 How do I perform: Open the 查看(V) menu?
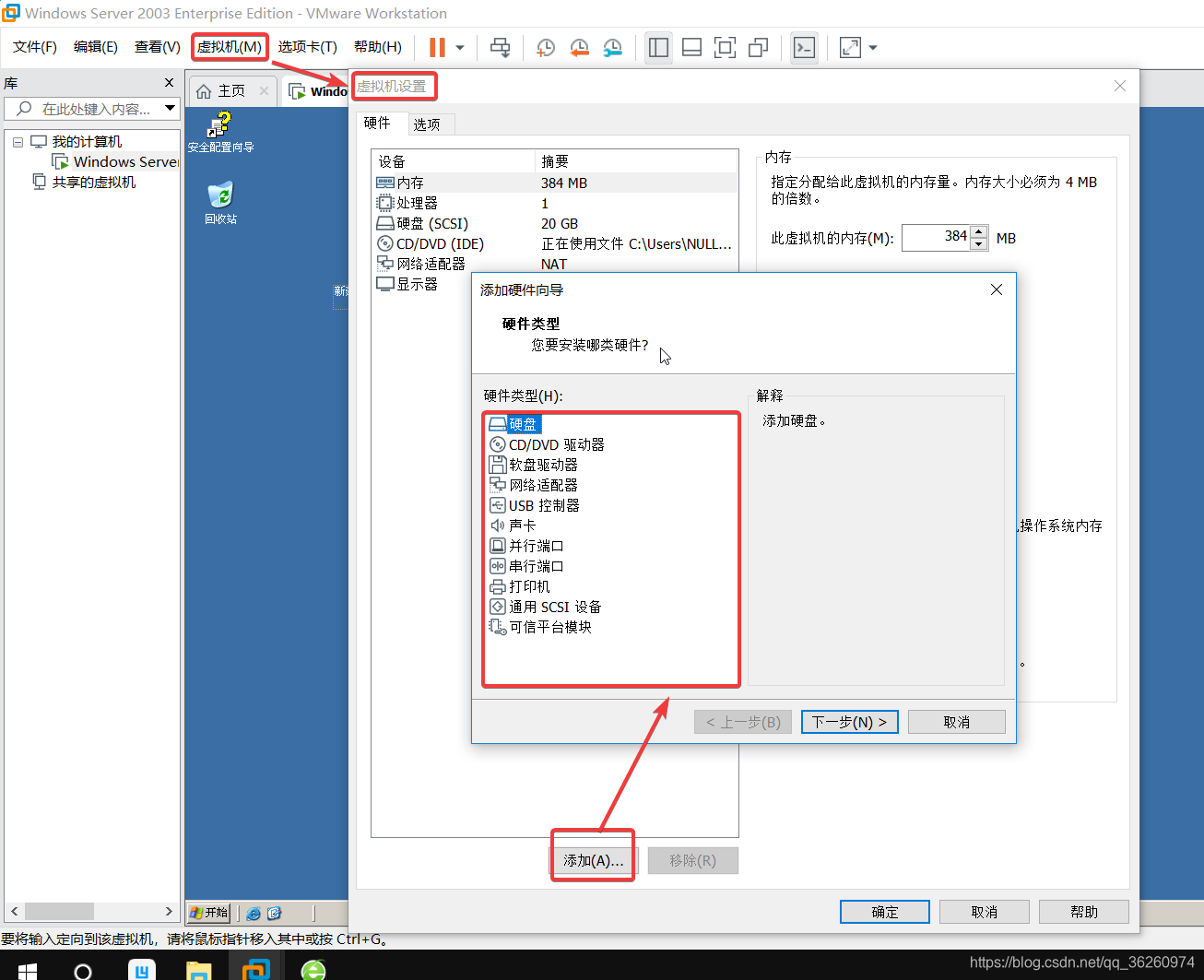pos(158,47)
